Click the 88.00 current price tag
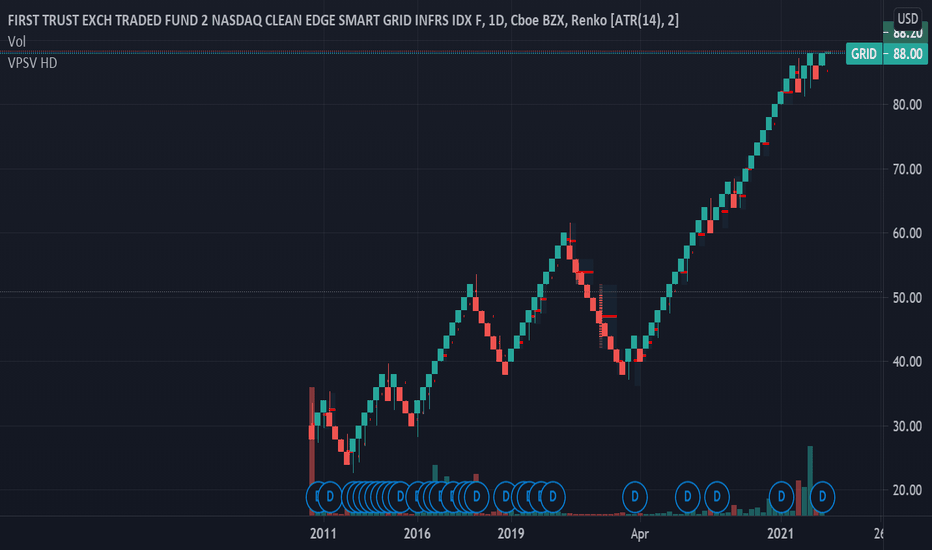This screenshot has height=550, width=932. point(906,54)
